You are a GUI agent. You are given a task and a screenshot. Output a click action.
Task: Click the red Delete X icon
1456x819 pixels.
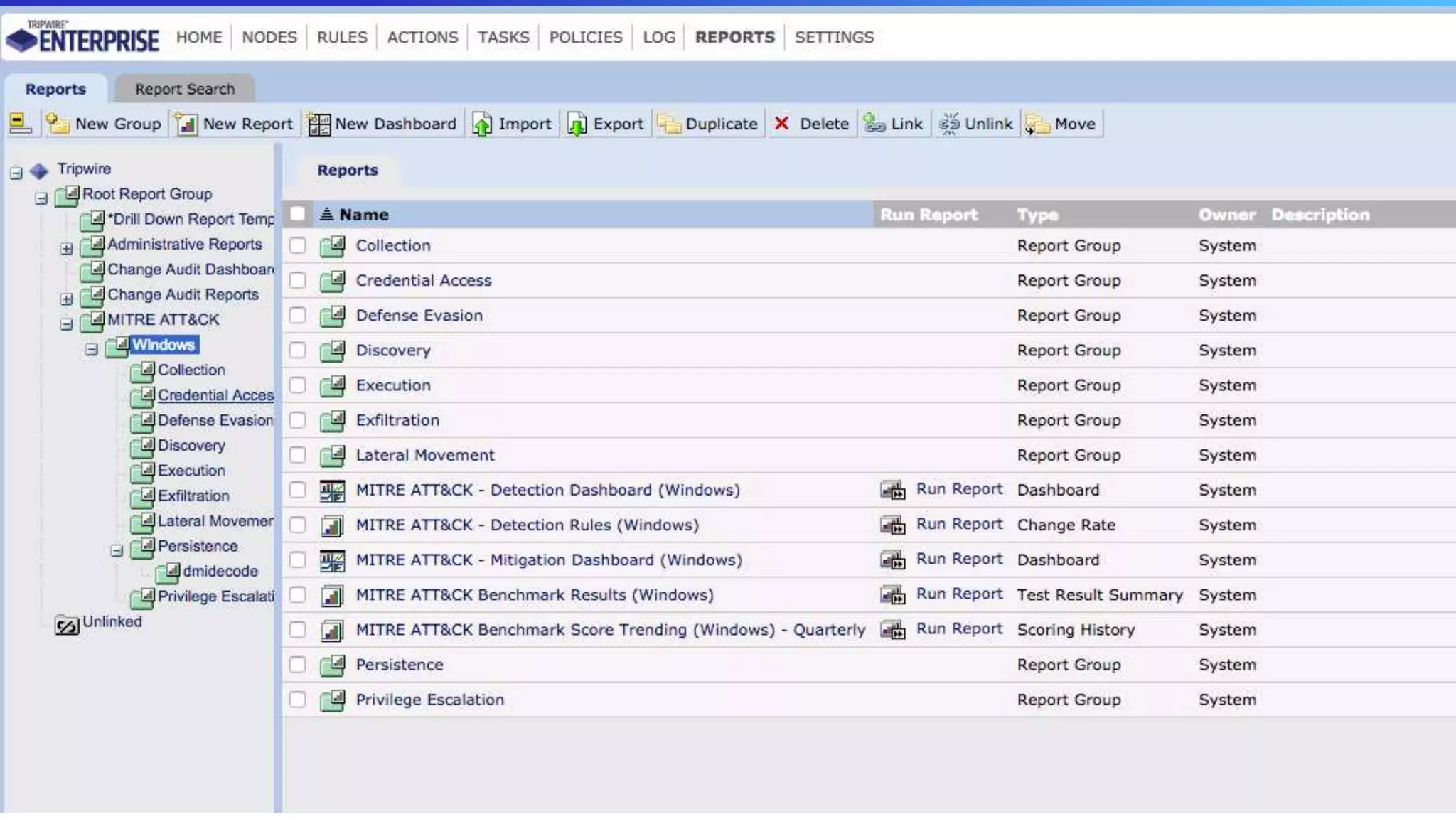pyautogui.click(x=781, y=124)
